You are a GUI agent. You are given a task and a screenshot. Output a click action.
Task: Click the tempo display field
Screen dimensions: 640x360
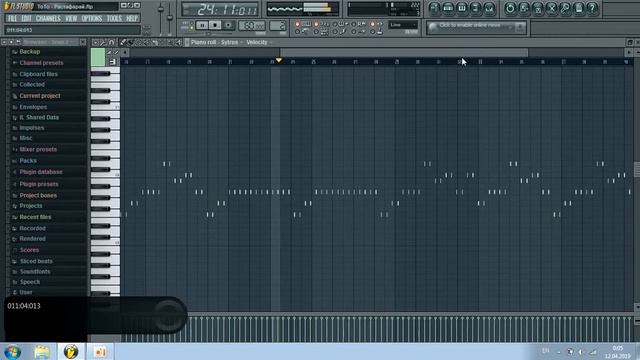point(252,25)
